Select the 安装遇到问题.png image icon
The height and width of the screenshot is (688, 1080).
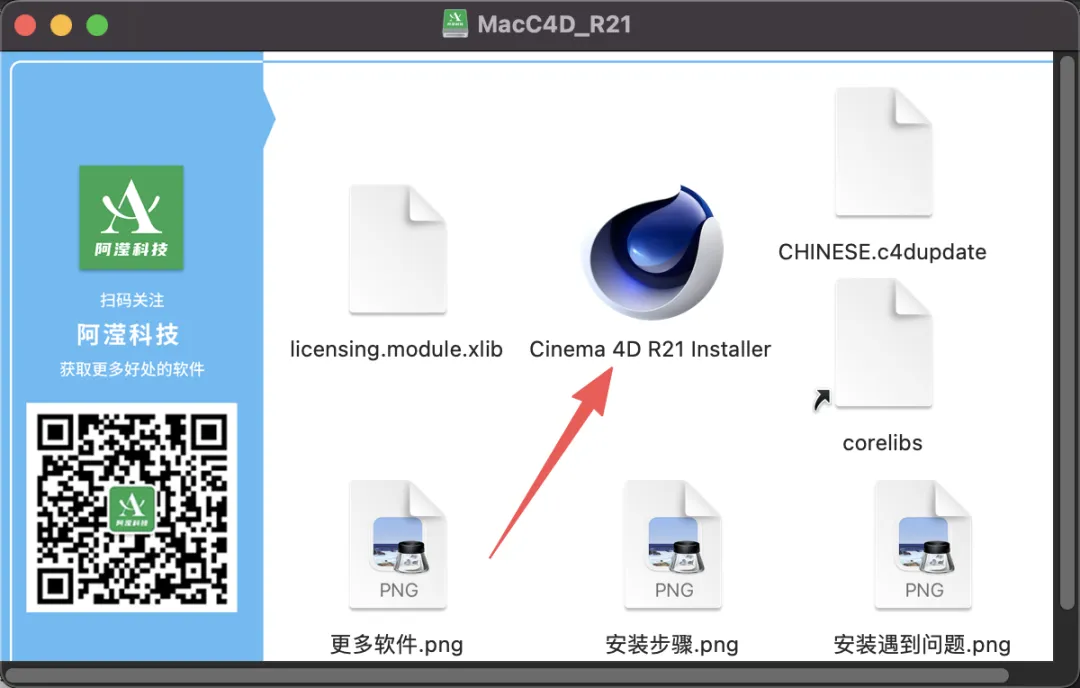923,545
